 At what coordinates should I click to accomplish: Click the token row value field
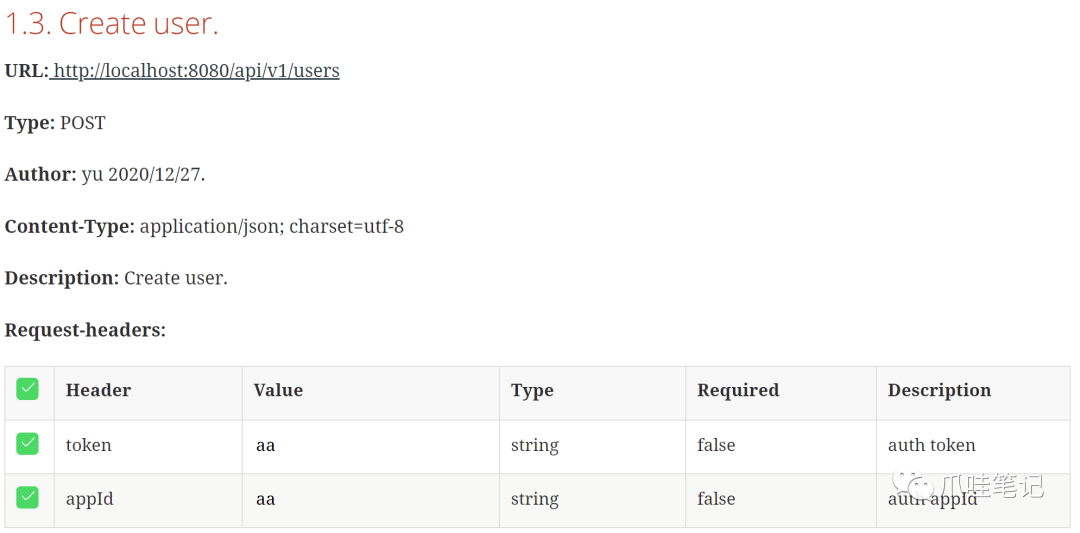[x=371, y=446]
